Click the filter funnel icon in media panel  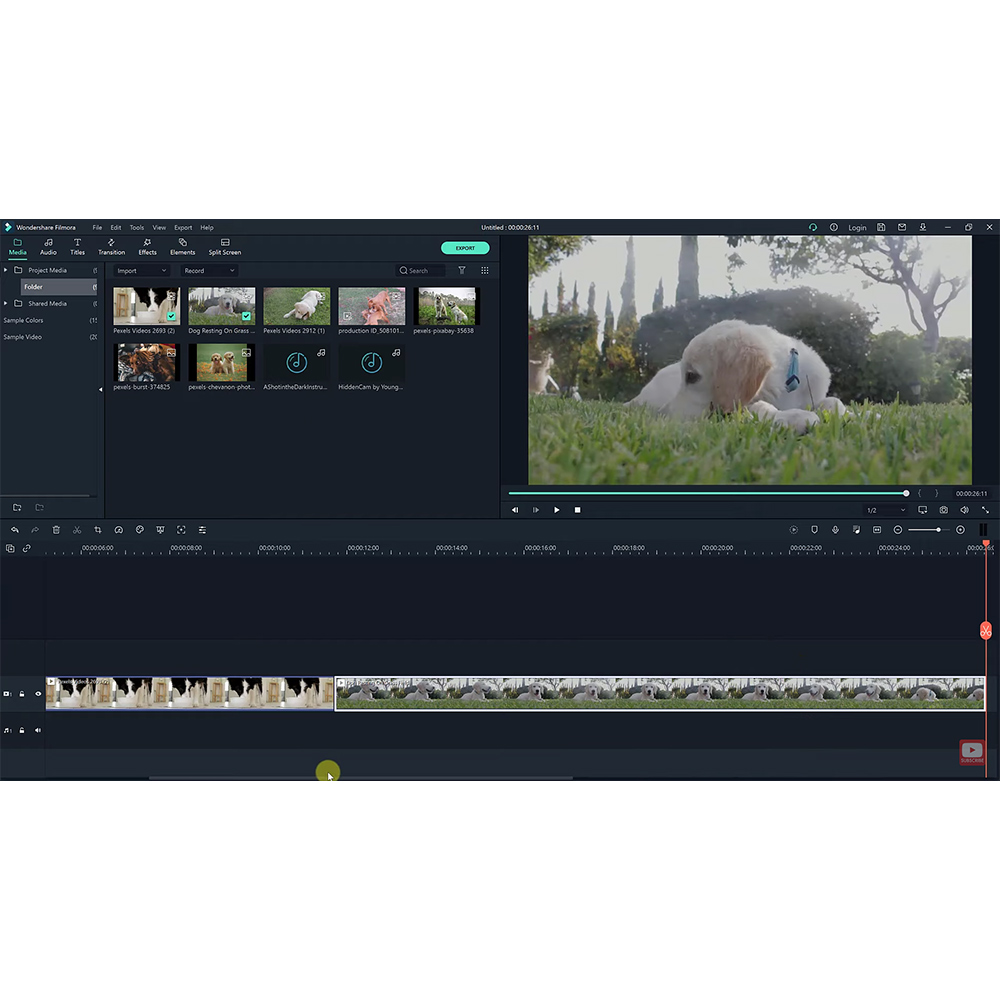click(462, 270)
